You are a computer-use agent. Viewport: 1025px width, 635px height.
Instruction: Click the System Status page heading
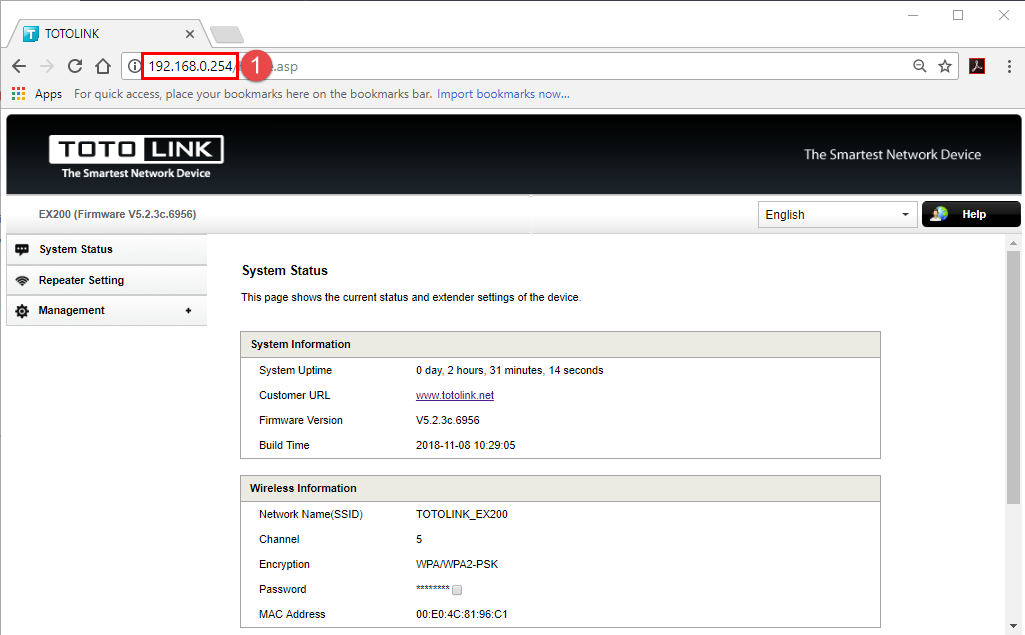click(285, 271)
